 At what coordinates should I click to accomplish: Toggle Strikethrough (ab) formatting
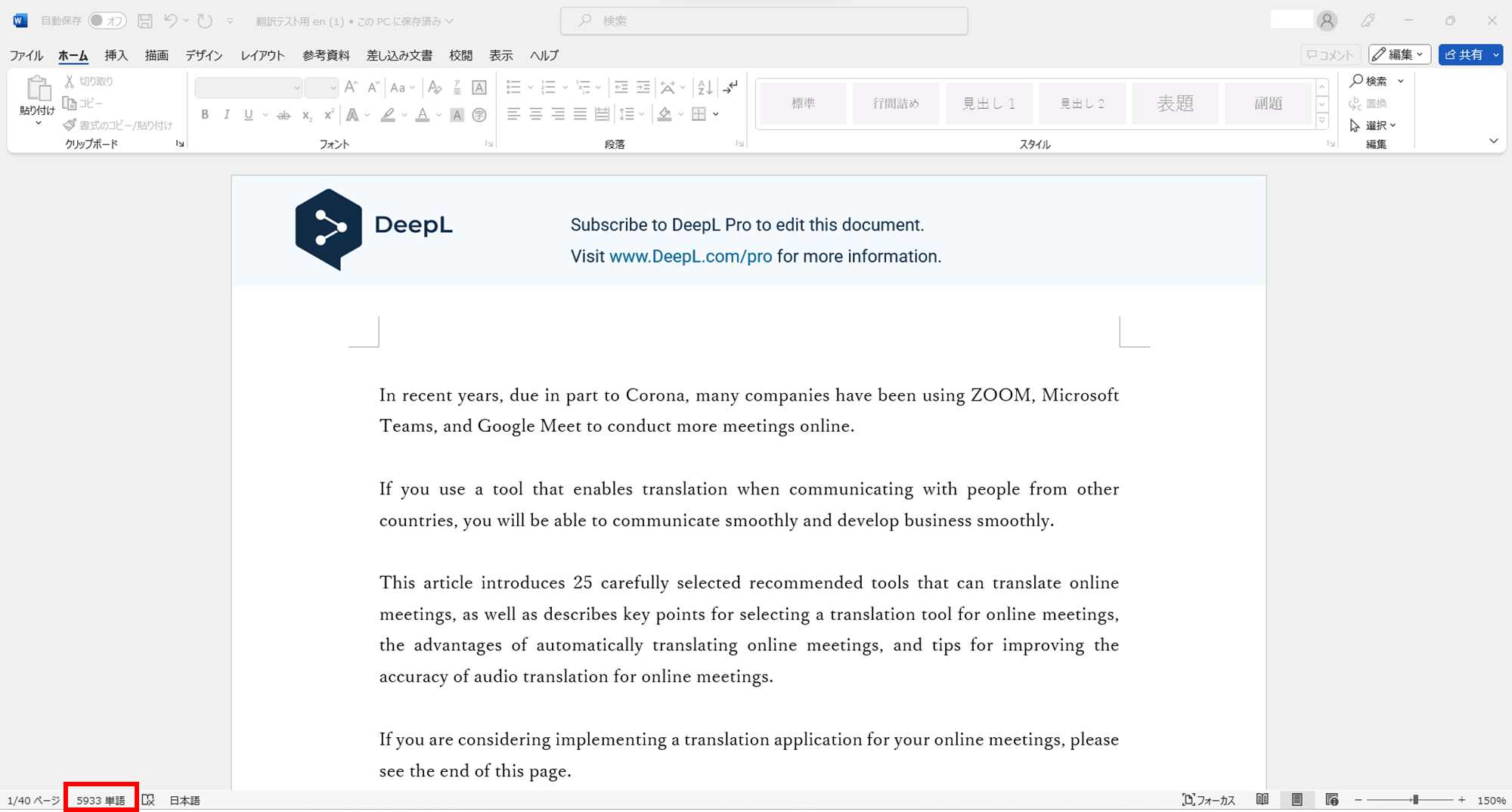283,115
